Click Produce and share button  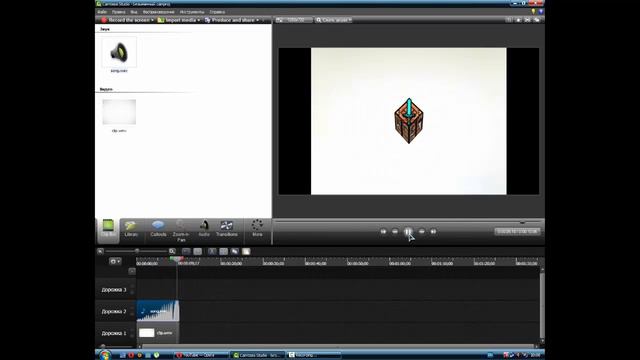[x=230, y=20]
